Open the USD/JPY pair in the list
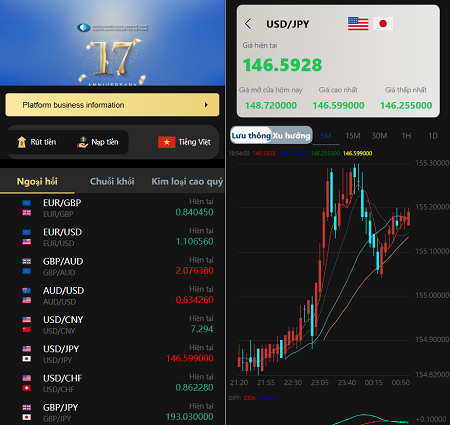Screen dimensions: 450x425 [112, 354]
